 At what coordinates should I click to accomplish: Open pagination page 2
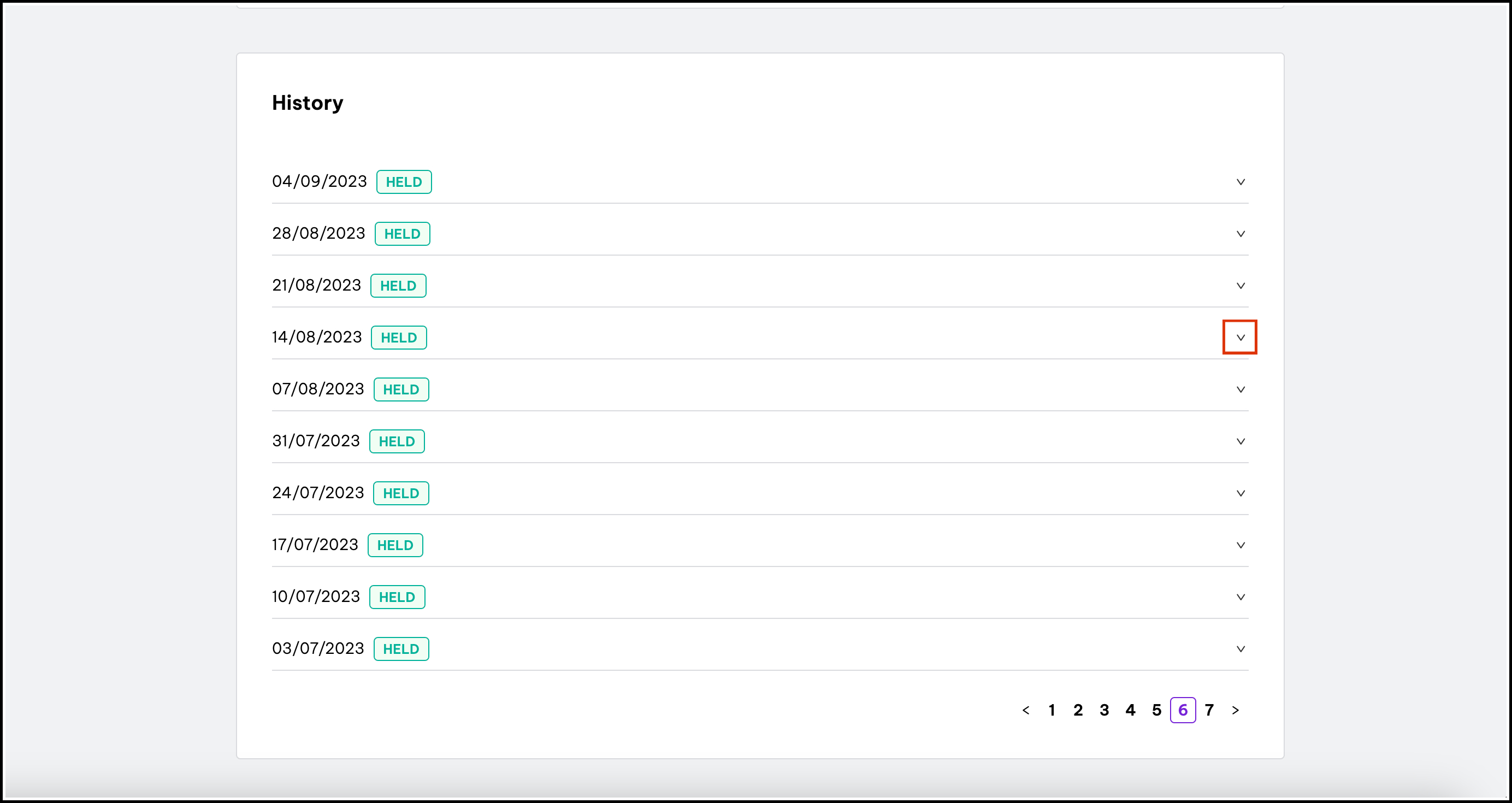tap(1078, 710)
